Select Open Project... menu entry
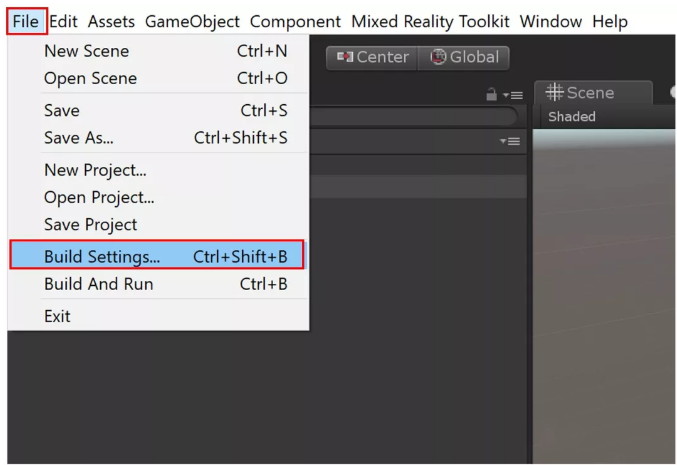677x465 pixels. coord(157,197)
